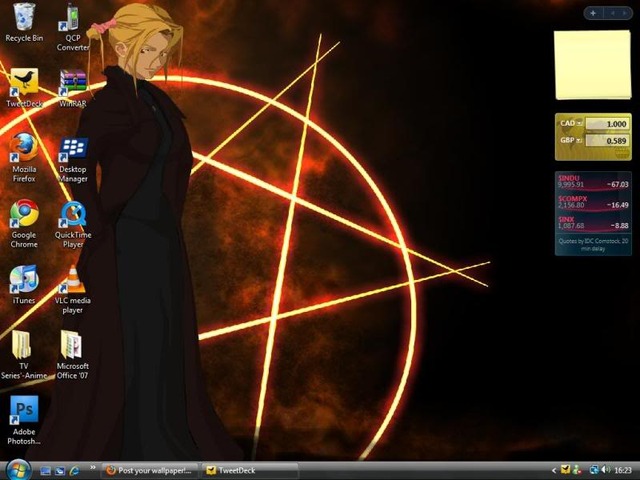This screenshot has height=480, width=640.
Task: Click the TweetDeck tray icon
Action: [565, 470]
